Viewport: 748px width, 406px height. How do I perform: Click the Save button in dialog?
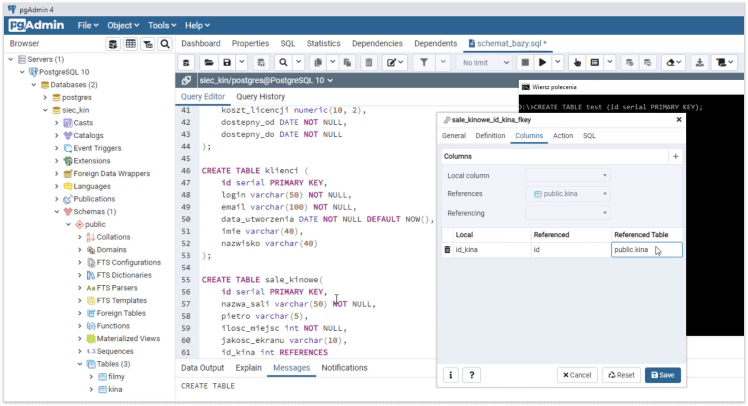point(664,375)
